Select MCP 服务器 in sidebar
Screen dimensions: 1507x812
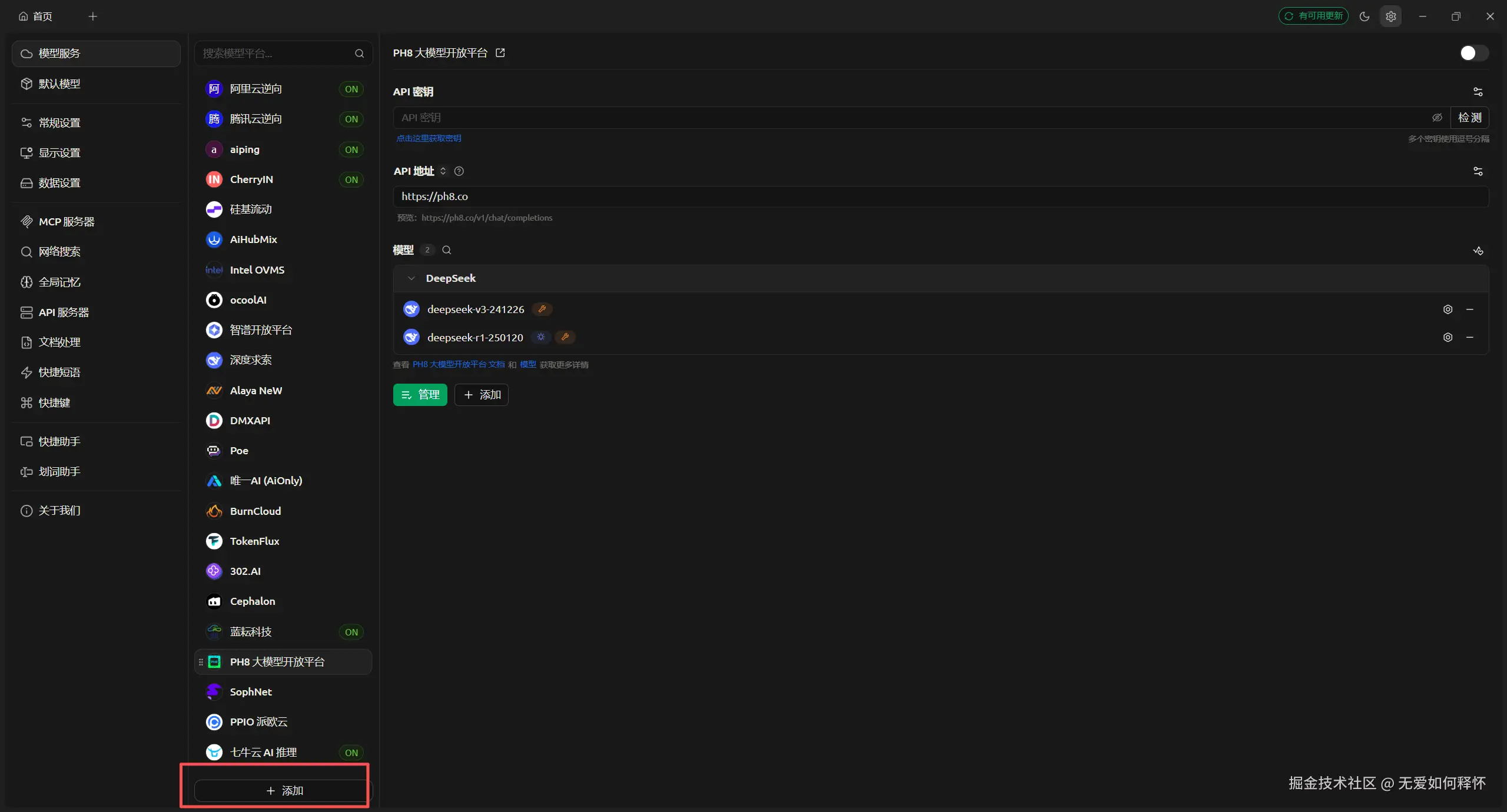[66, 222]
